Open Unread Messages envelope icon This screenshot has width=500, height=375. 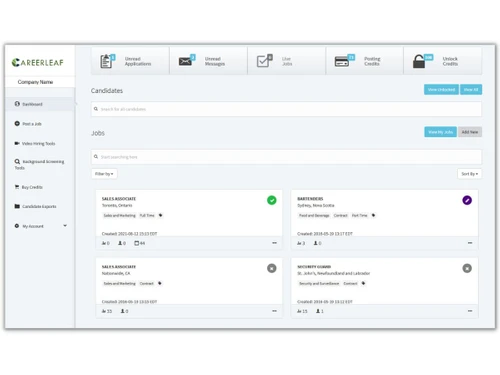[186, 60]
